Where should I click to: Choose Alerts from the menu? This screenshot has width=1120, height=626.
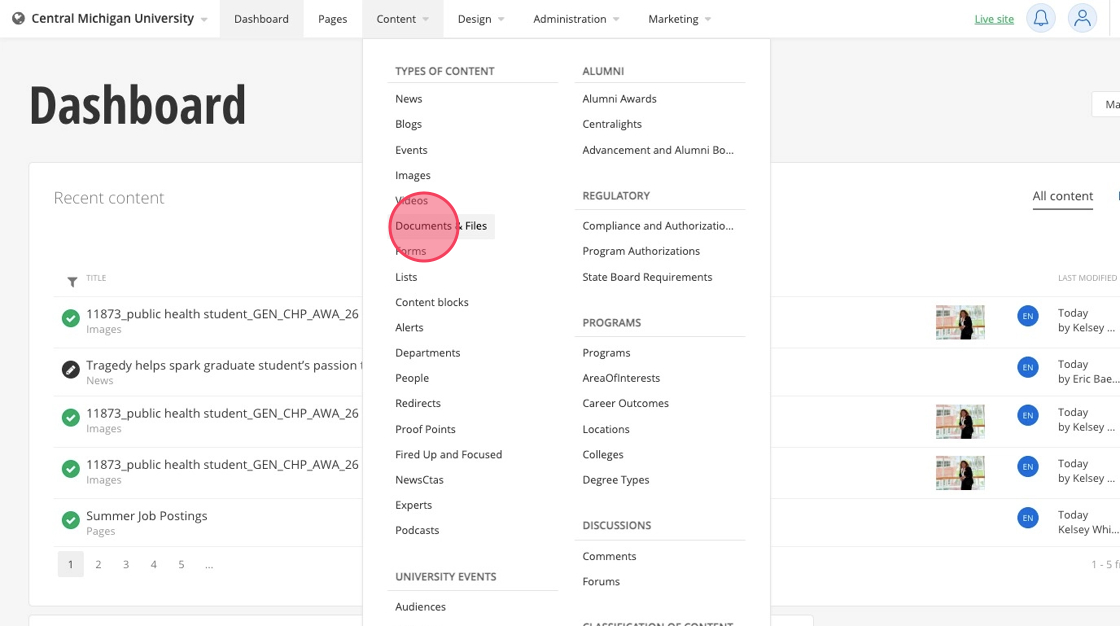(409, 327)
